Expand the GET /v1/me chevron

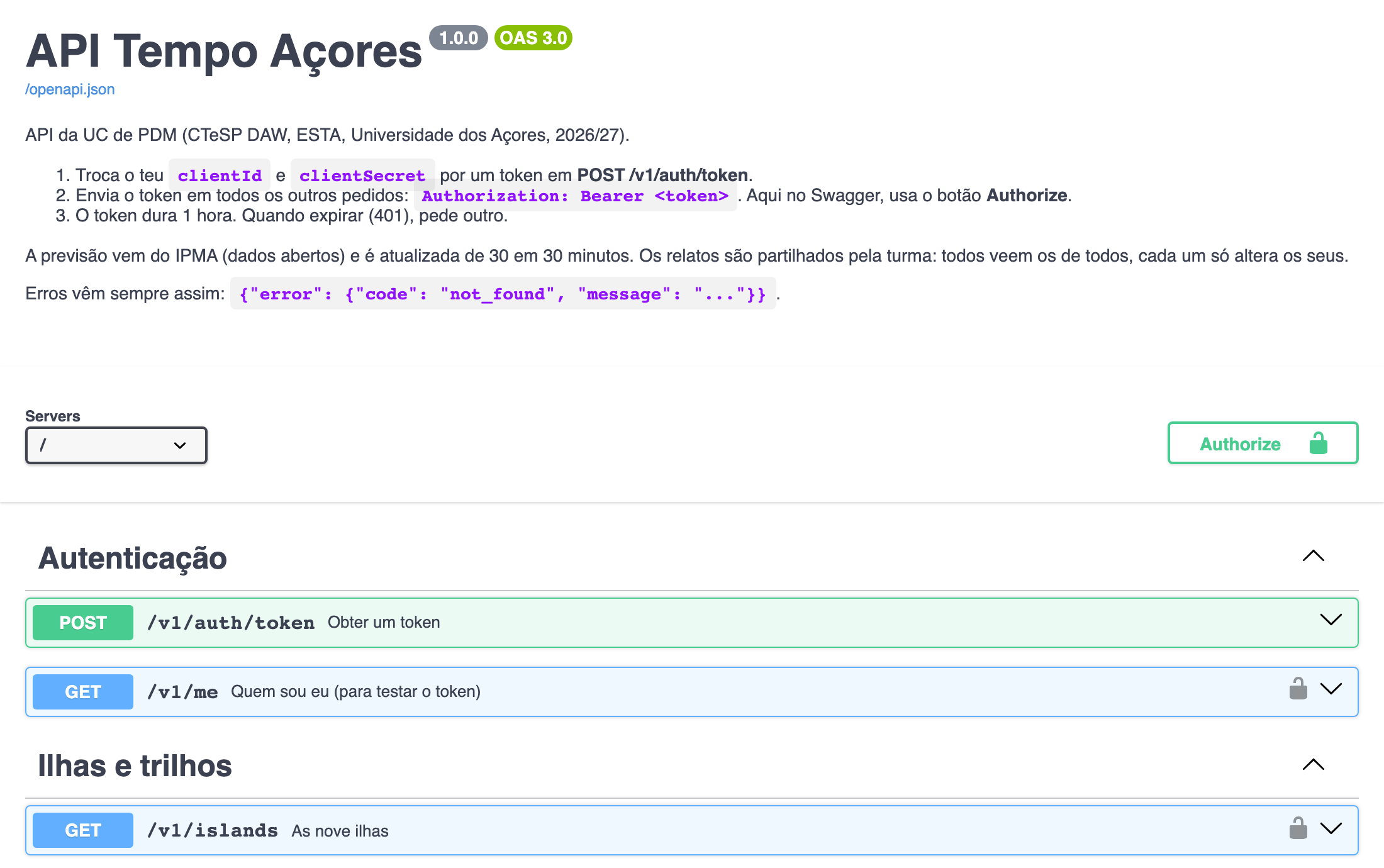coord(1331,690)
